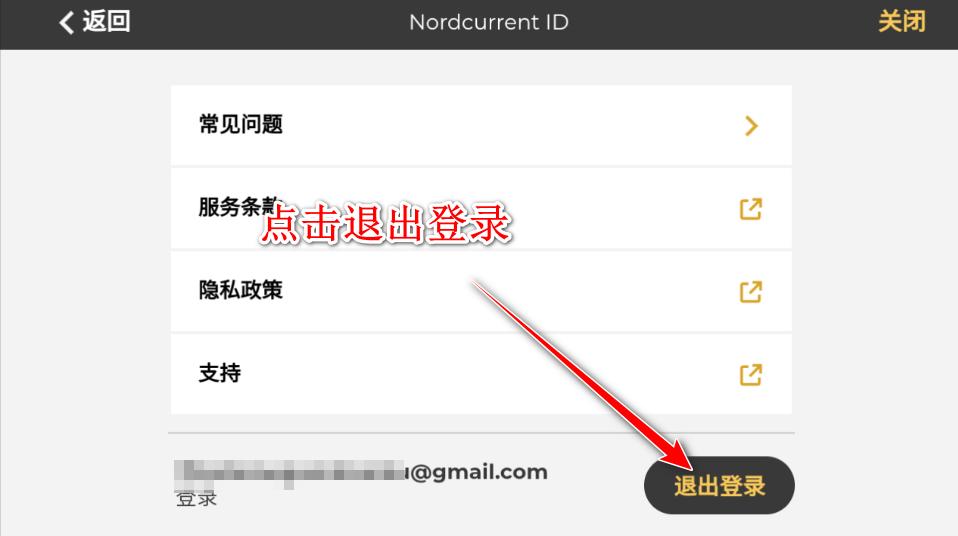Click the red 点击退出登录 annotation text
958x536 pixels.
tap(386, 224)
